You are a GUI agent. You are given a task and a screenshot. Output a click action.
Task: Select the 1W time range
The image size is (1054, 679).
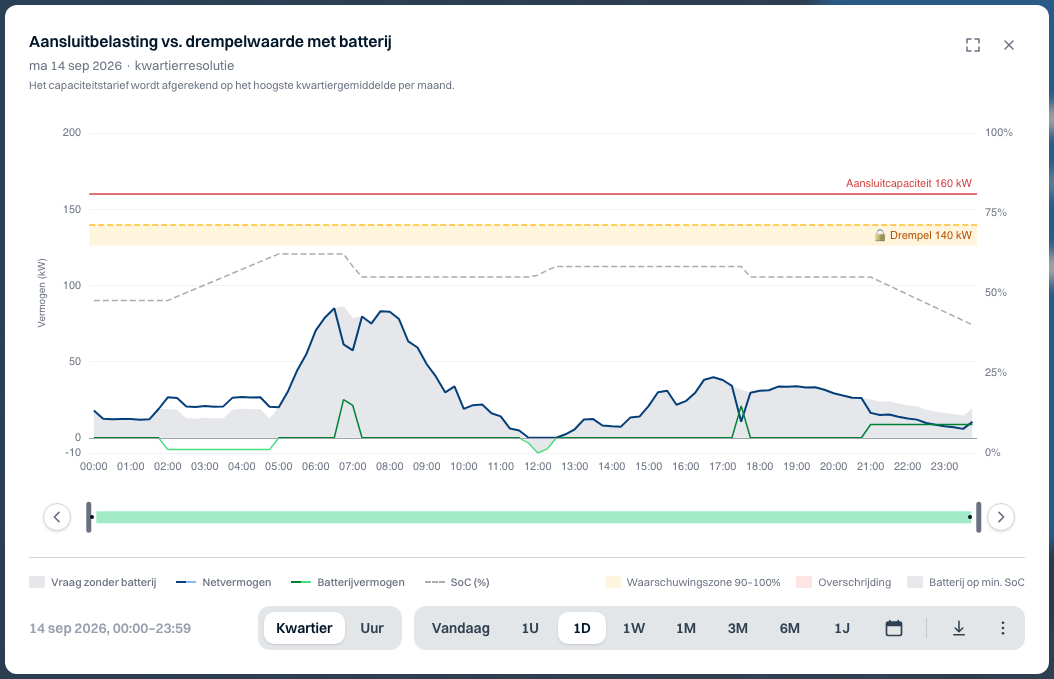point(633,628)
